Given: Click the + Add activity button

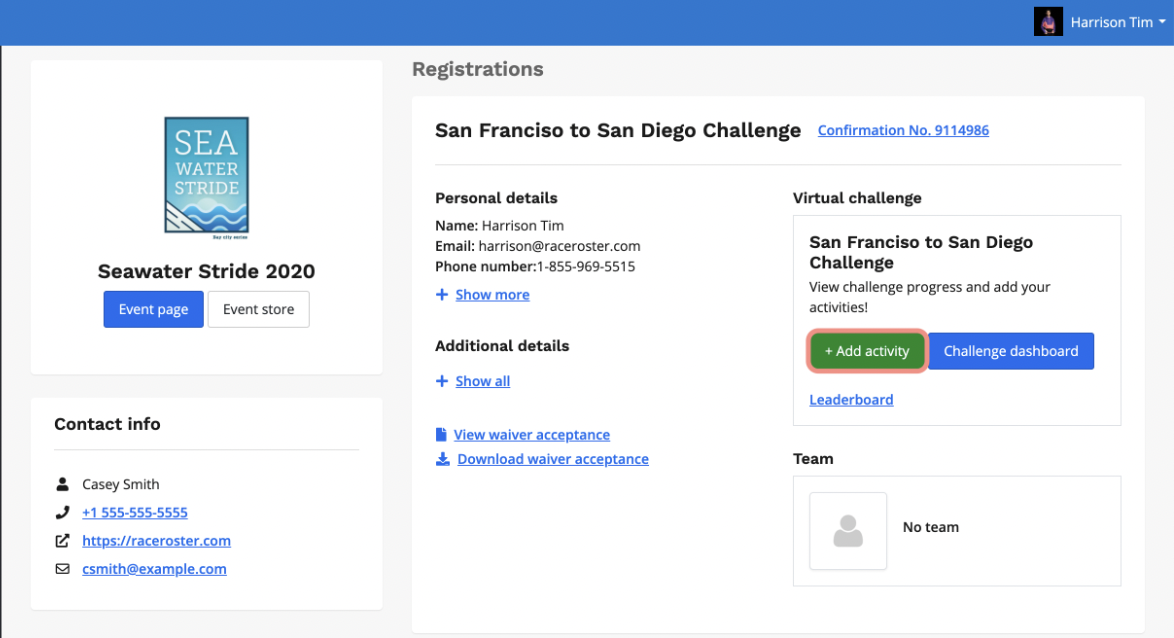Looking at the screenshot, I should tap(866, 351).
